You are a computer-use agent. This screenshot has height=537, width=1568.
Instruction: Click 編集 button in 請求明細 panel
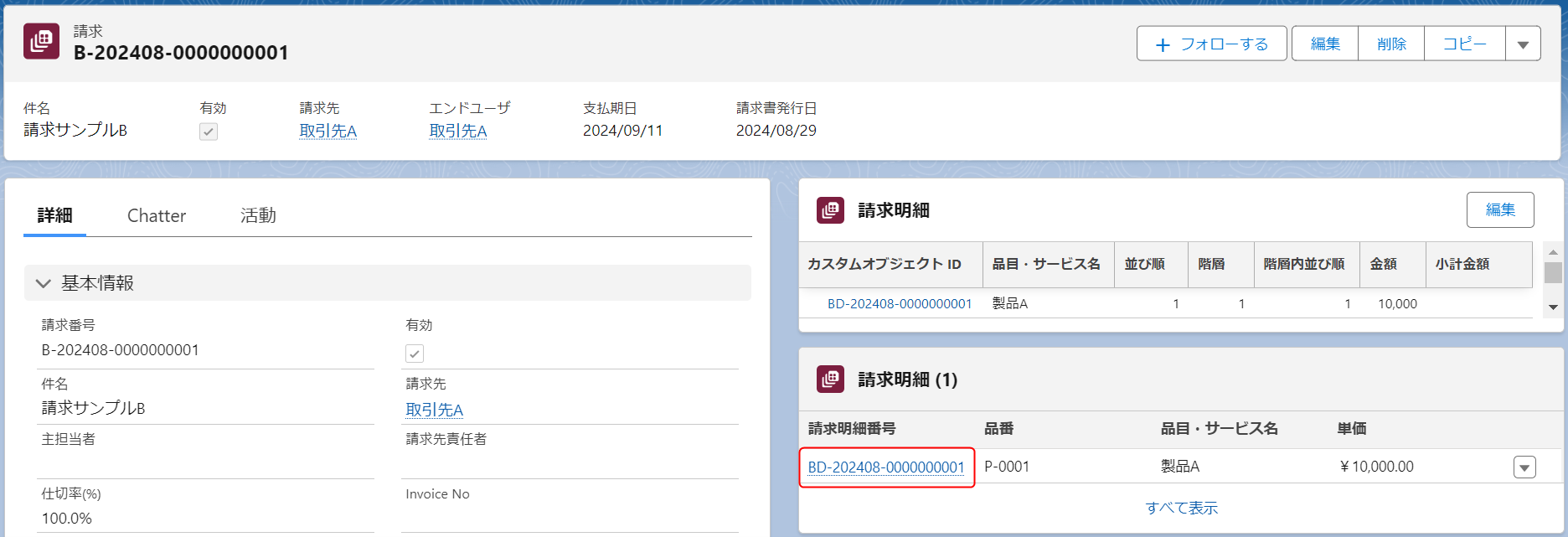1499,209
